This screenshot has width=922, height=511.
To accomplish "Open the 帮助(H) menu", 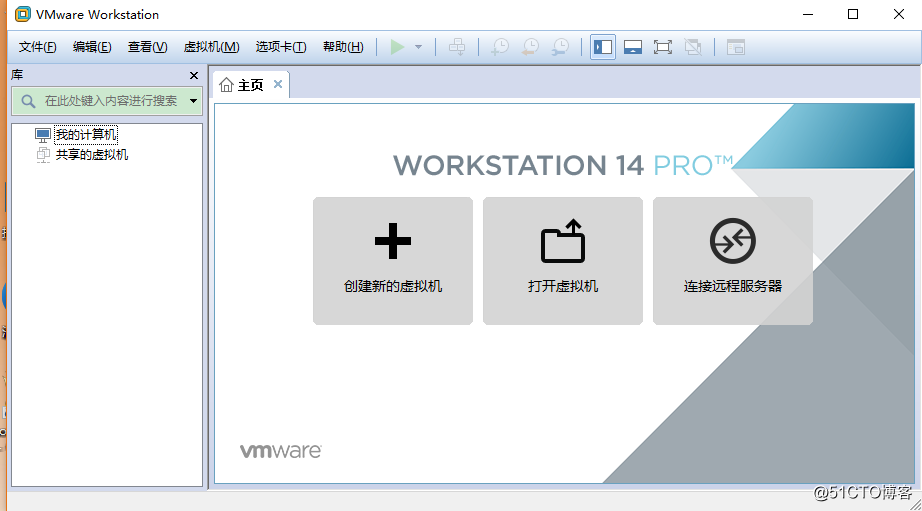I will (343, 47).
